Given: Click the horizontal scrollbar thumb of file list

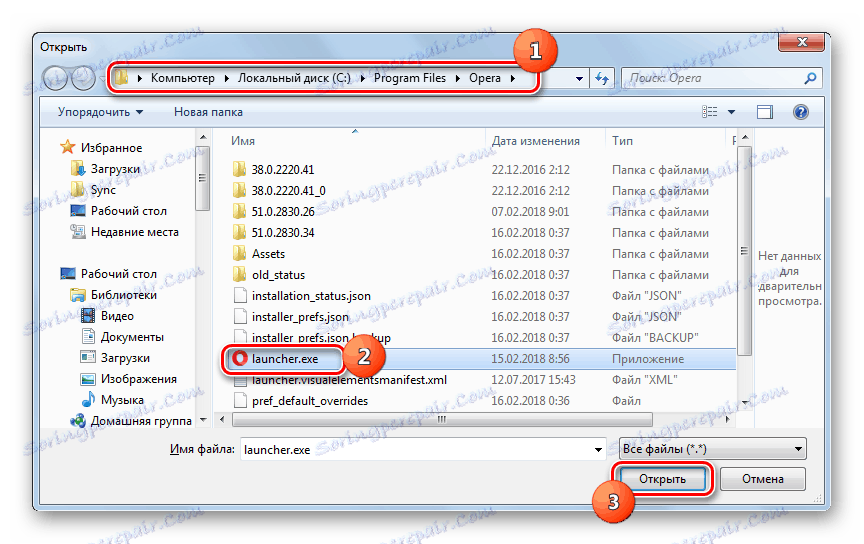Looking at the screenshot, I should pyautogui.click(x=442, y=420).
